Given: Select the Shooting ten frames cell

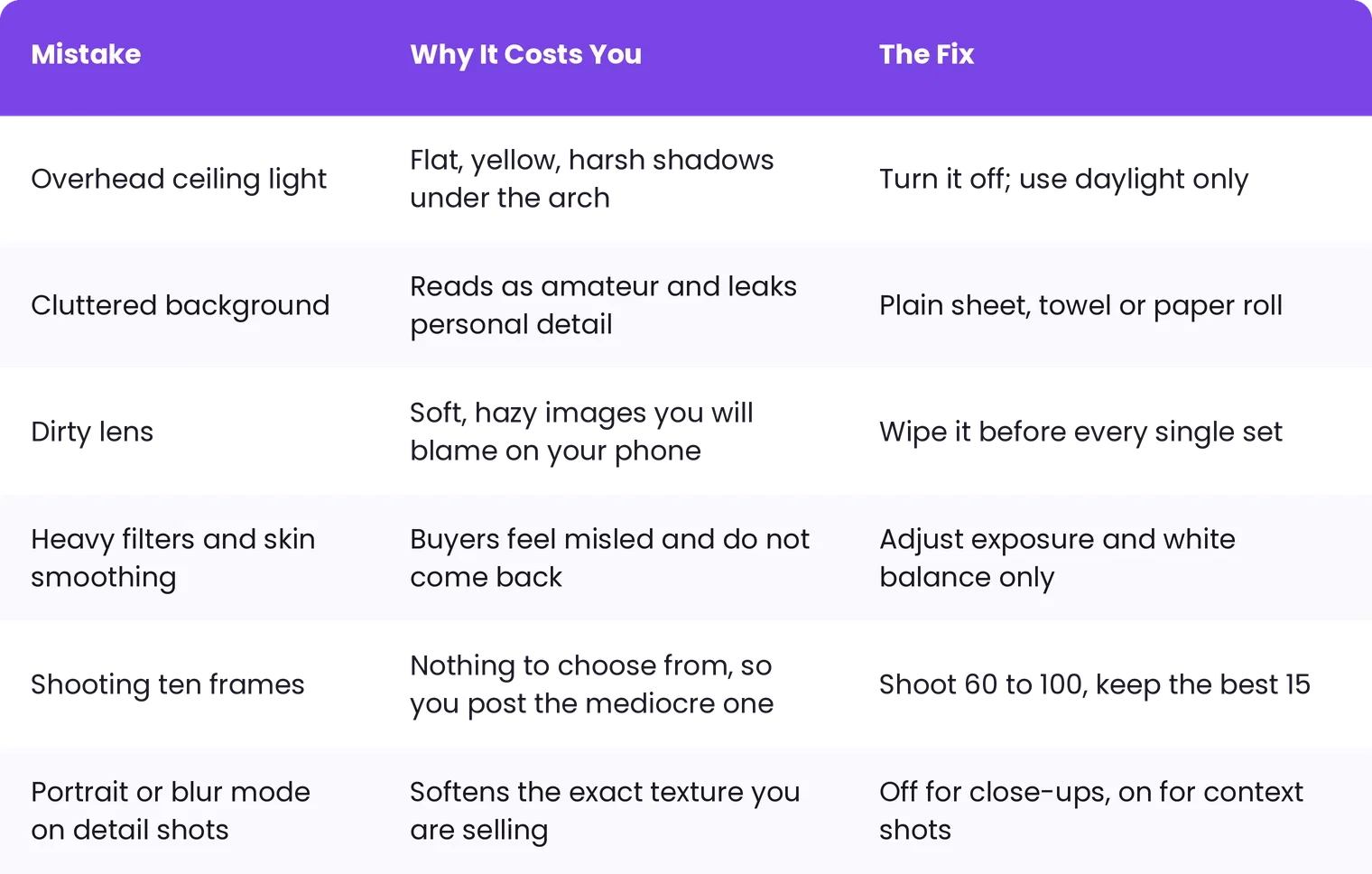Looking at the screenshot, I should tap(168, 684).
